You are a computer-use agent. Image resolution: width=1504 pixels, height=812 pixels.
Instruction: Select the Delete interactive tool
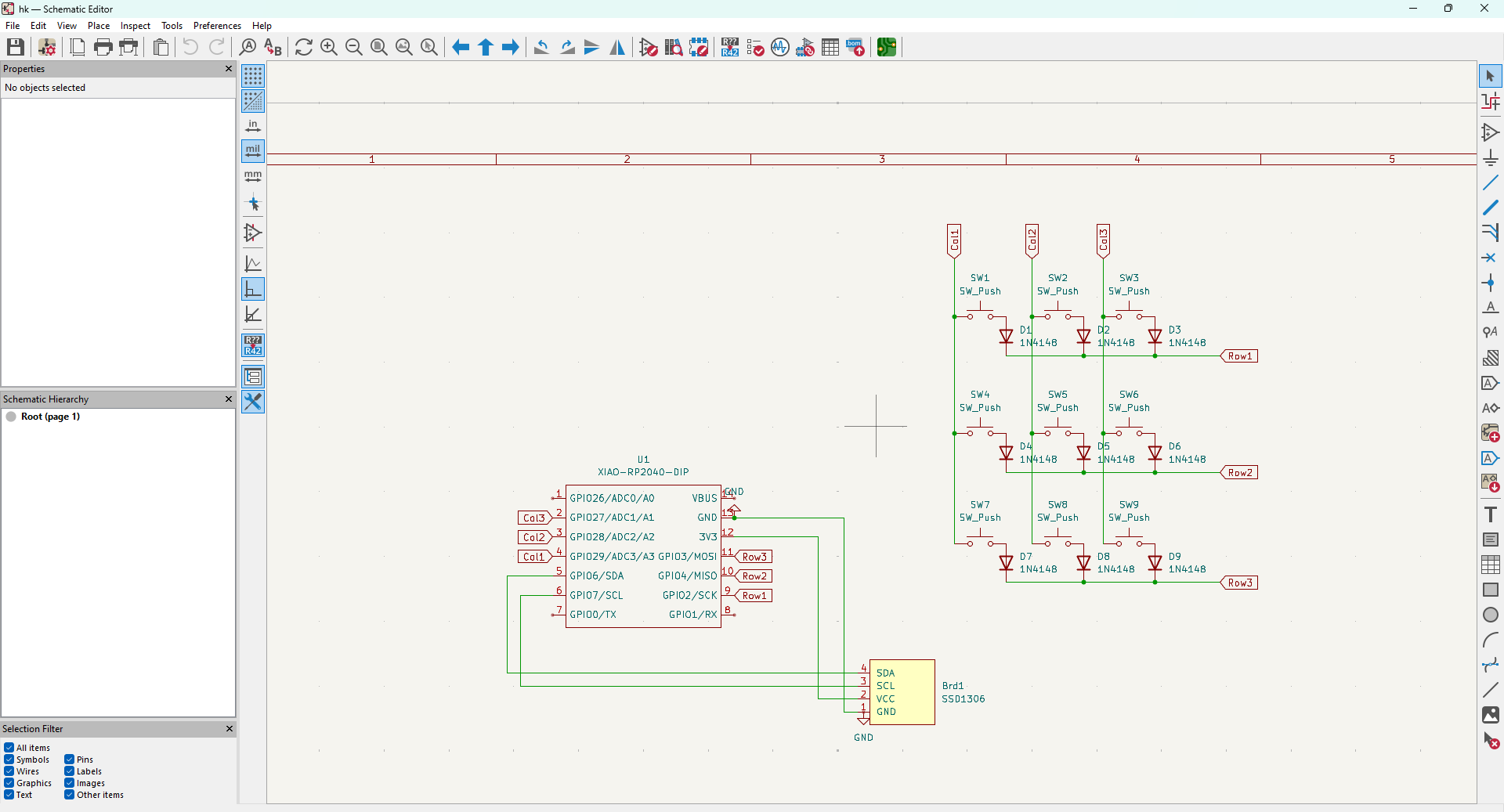[x=1491, y=740]
